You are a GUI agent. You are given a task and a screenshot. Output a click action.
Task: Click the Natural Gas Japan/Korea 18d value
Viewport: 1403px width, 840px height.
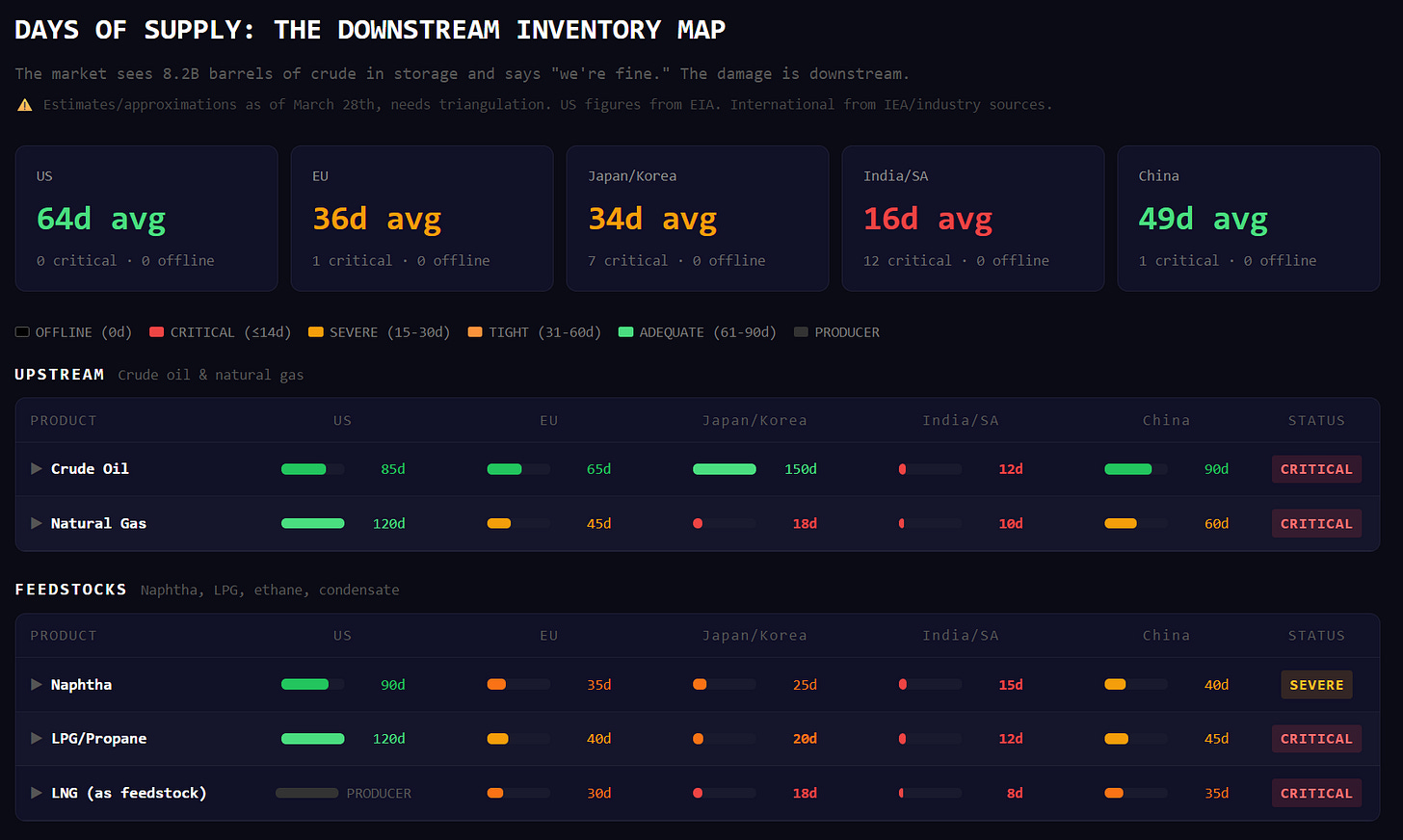pyautogui.click(x=805, y=523)
